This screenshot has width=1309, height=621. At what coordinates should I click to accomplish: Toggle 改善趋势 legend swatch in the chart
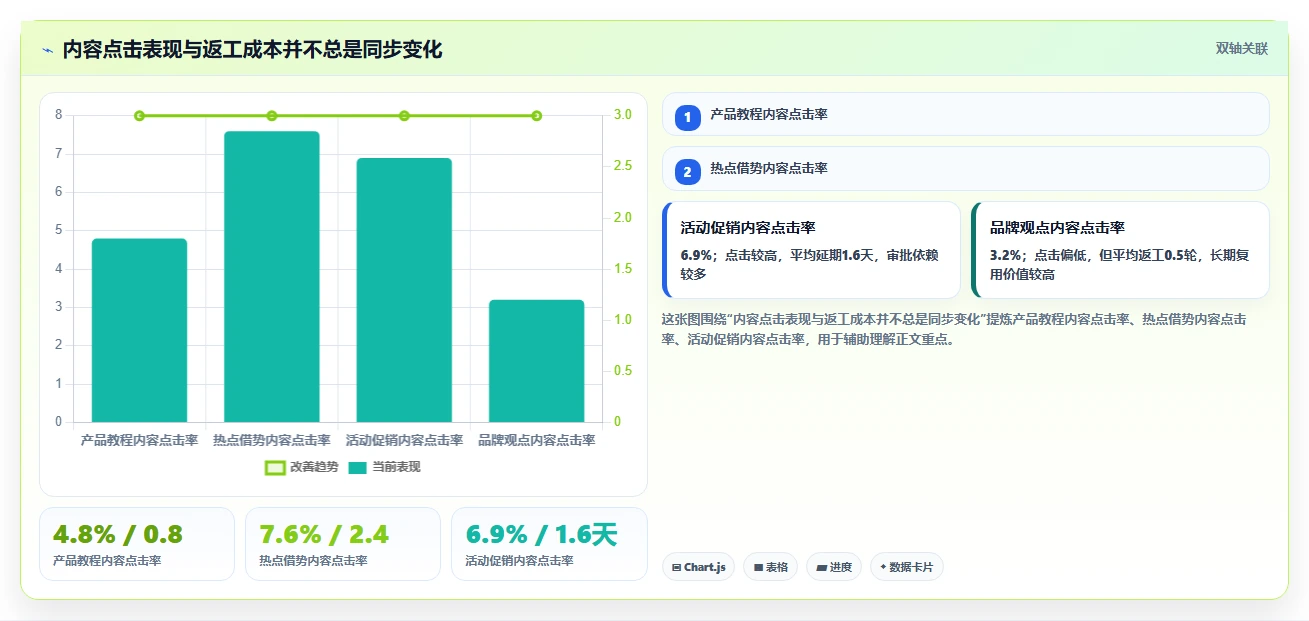(x=275, y=468)
